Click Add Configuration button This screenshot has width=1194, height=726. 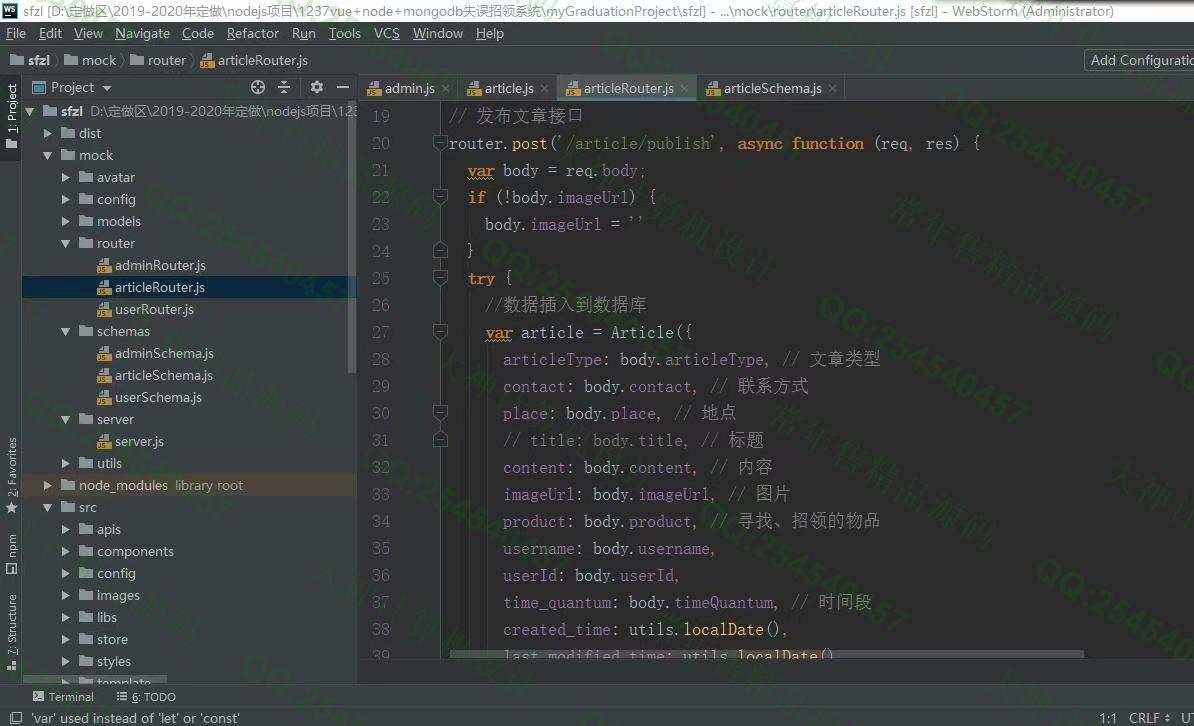tap(1139, 60)
